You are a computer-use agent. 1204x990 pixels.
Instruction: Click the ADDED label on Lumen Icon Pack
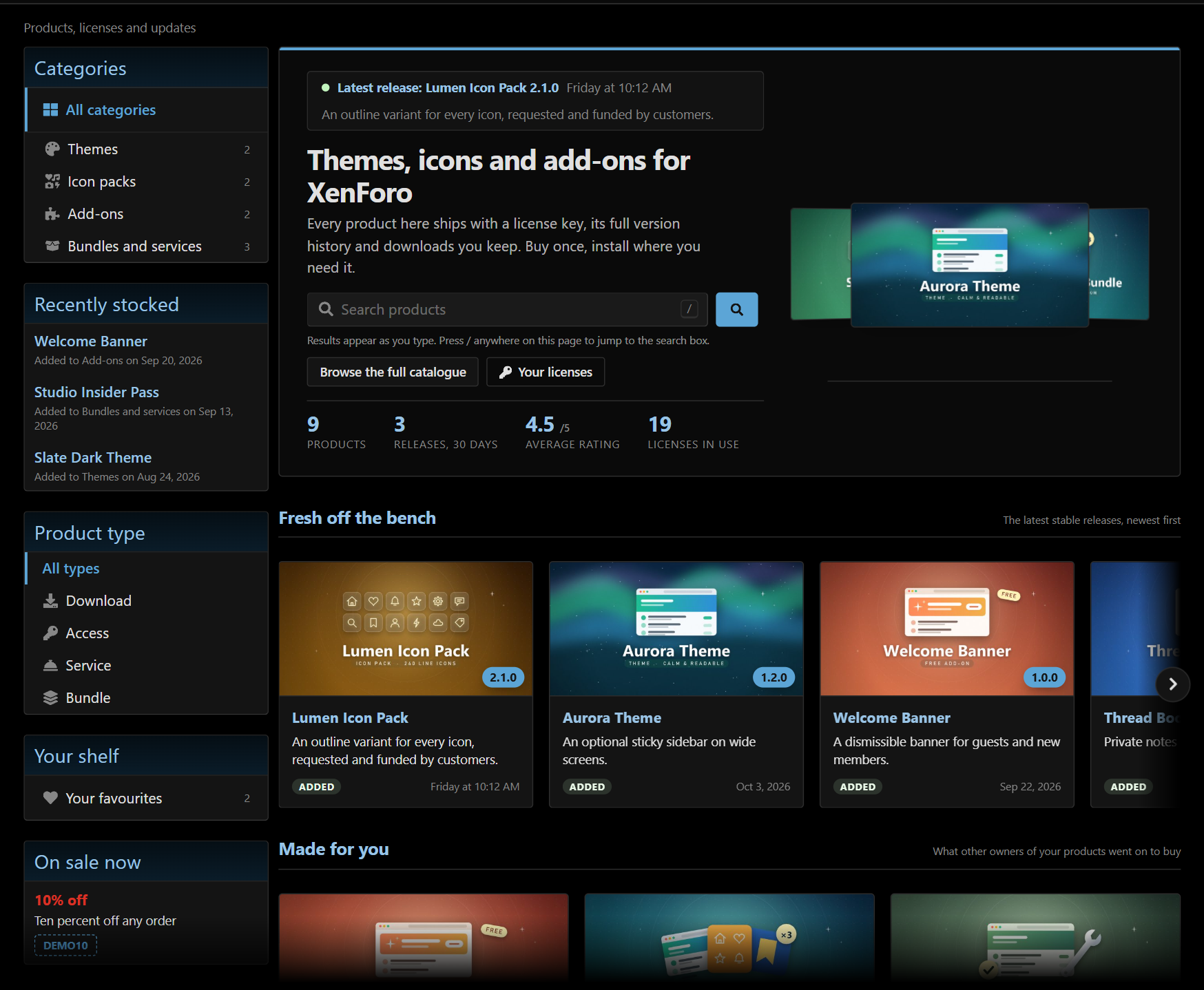316,787
